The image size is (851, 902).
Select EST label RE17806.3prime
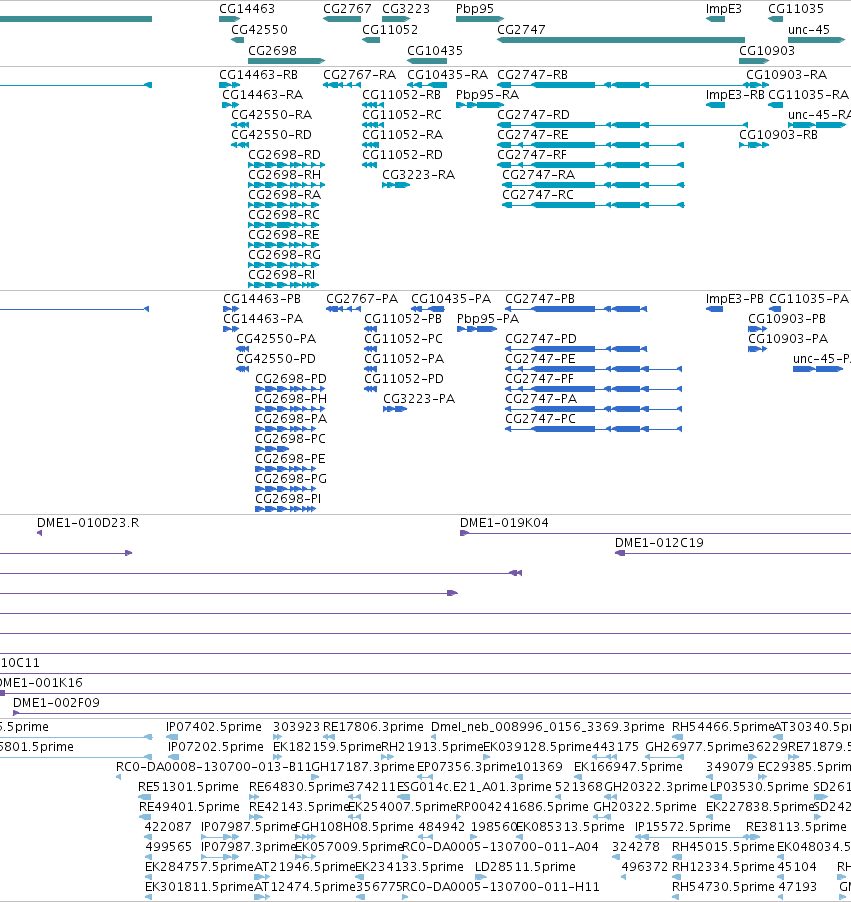pyautogui.click(x=373, y=727)
